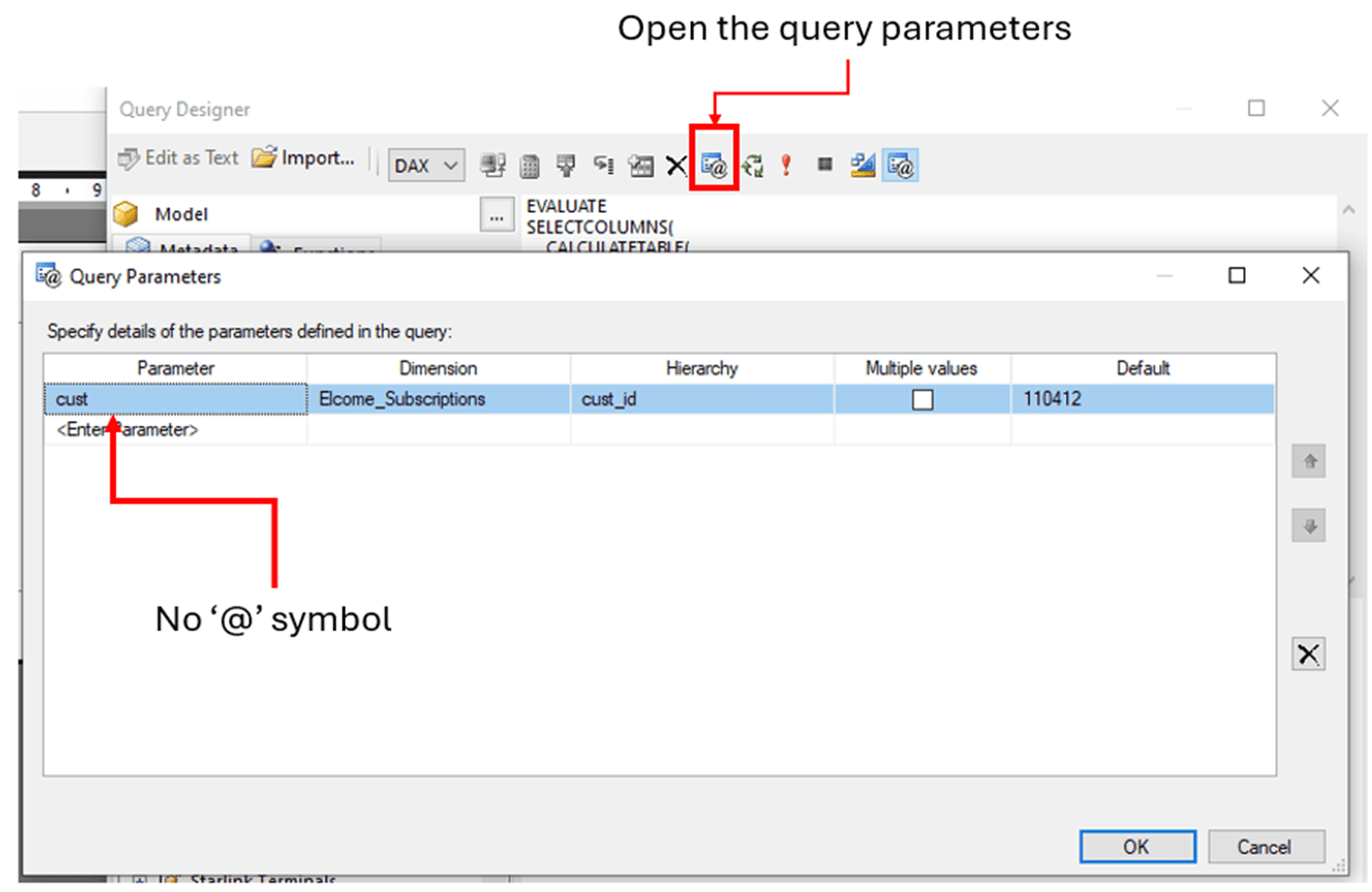Image resolution: width=1372 pixels, height=892 pixels.
Task: Click the Delete X icon in the toolbar
Action: (x=676, y=165)
